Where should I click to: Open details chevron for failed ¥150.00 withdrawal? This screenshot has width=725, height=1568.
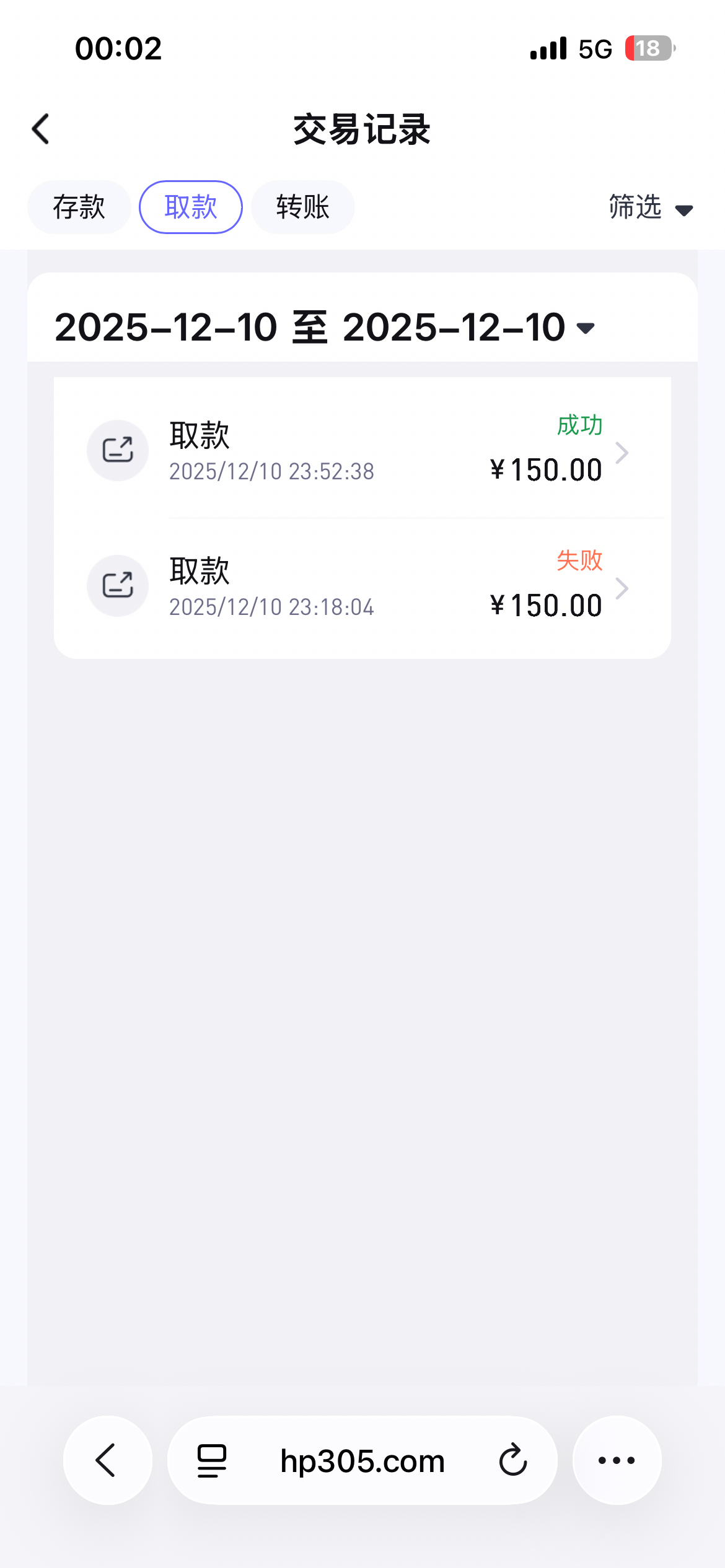[x=622, y=588]
